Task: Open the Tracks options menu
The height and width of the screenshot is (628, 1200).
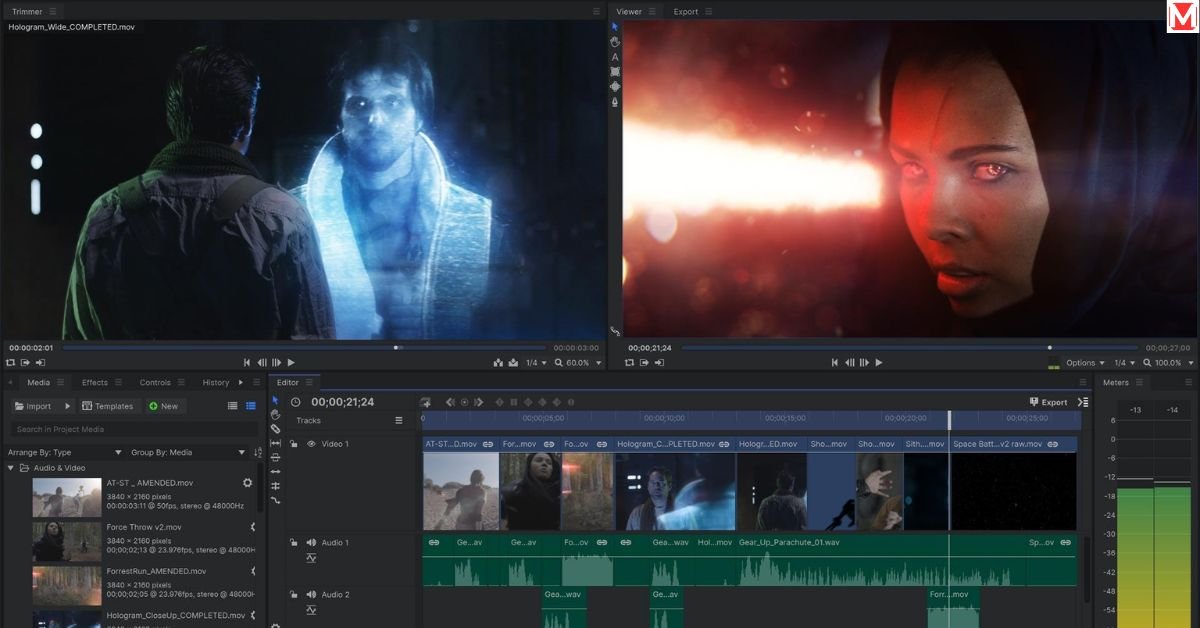Action: [399, 421]
